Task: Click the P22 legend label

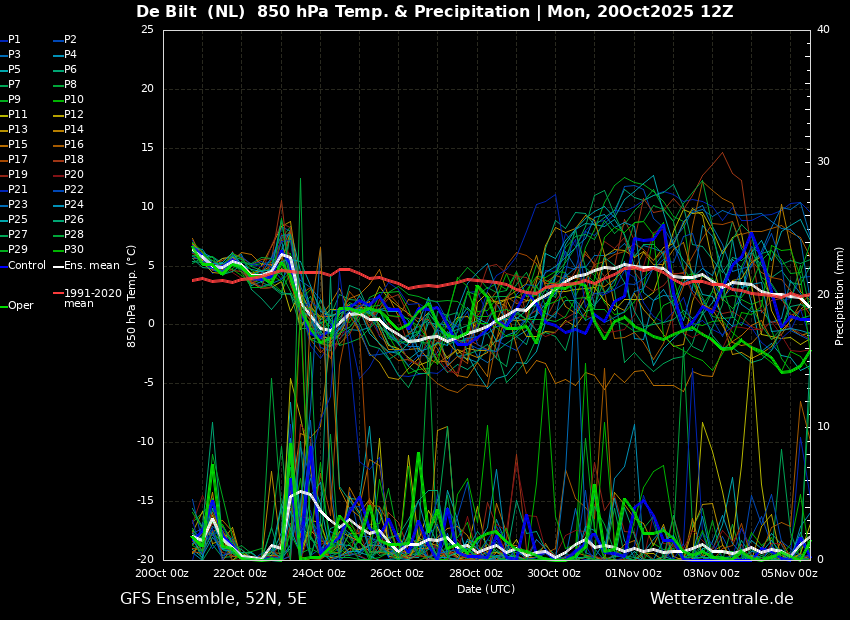Action: tap(74, 189)
